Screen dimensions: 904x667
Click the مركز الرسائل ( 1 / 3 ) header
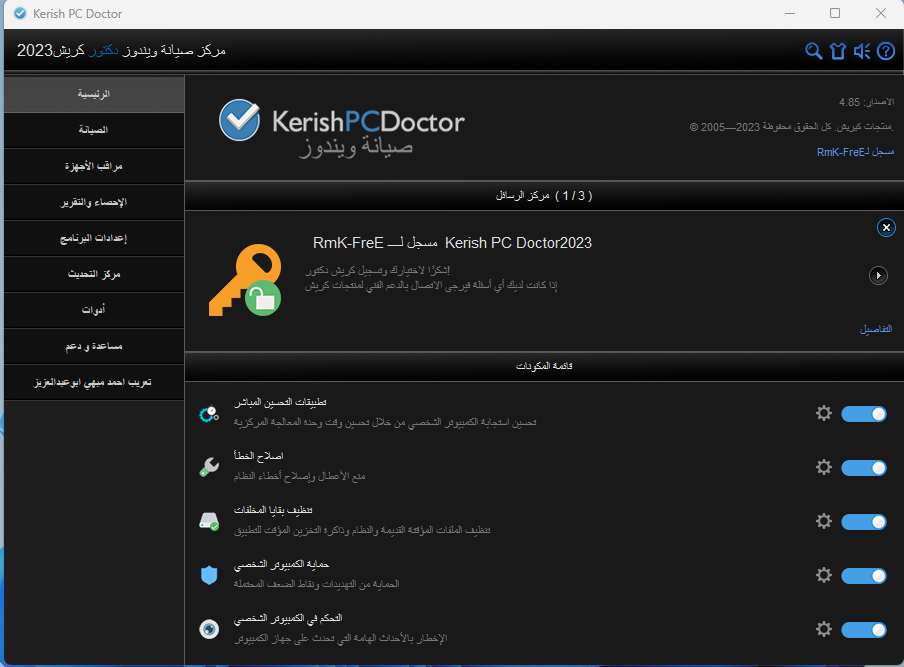pyautogui.click(x=544, y=195)
